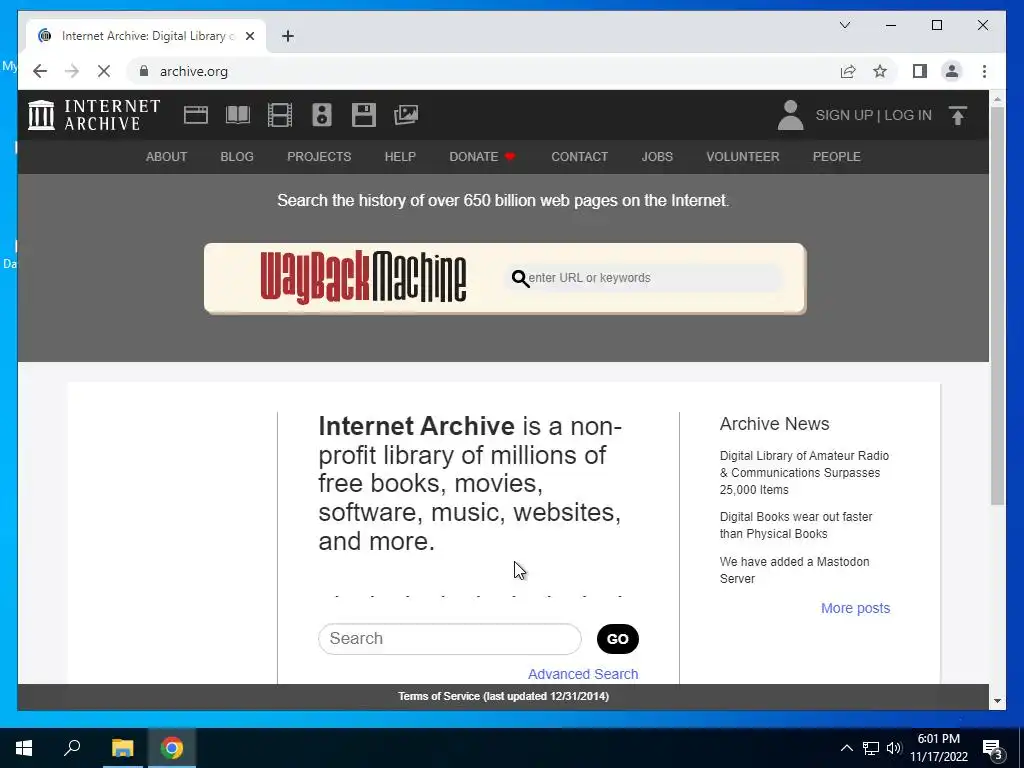Open the Mastodon Server news post

pyautogui.click(x=794, y=570)
